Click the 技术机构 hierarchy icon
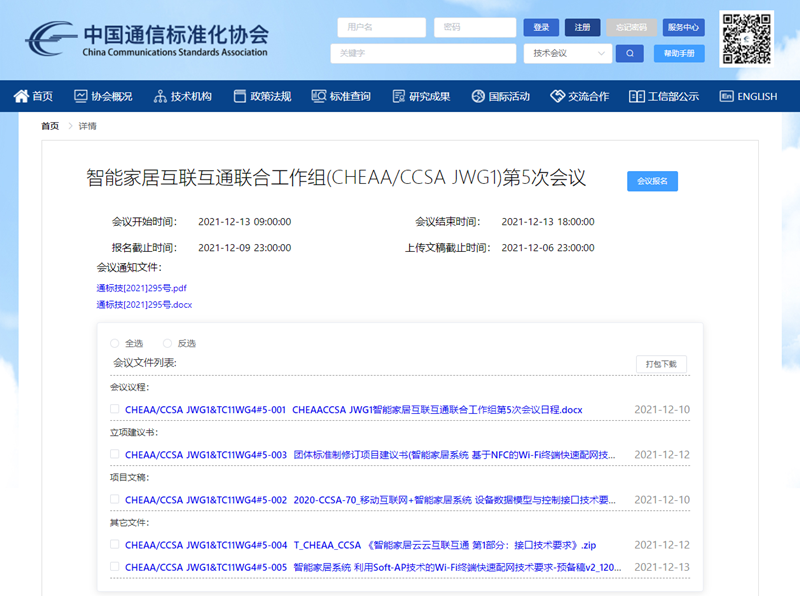The width and height of the screenshot is (800, 596). [160, 97]
